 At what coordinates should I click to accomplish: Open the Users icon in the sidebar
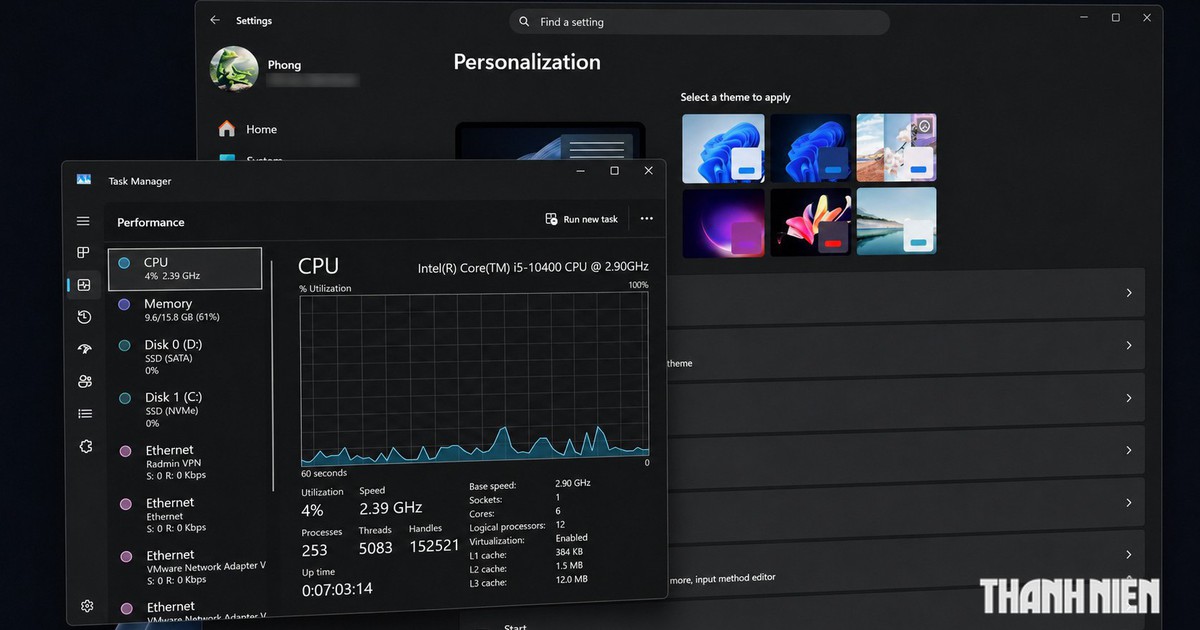pyautogui.click(x=84, y=381)
